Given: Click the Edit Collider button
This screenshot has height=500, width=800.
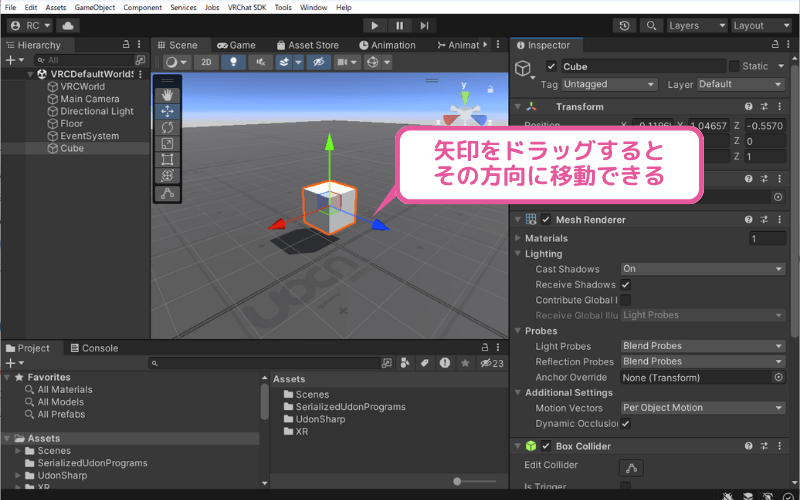Looking at the screenshot, I should tap(631, 468).
